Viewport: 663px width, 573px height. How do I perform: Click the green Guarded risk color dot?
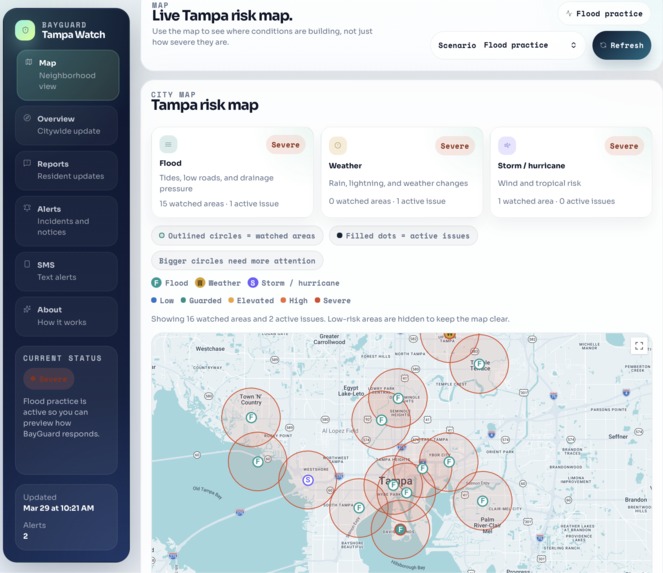point(183,300)
